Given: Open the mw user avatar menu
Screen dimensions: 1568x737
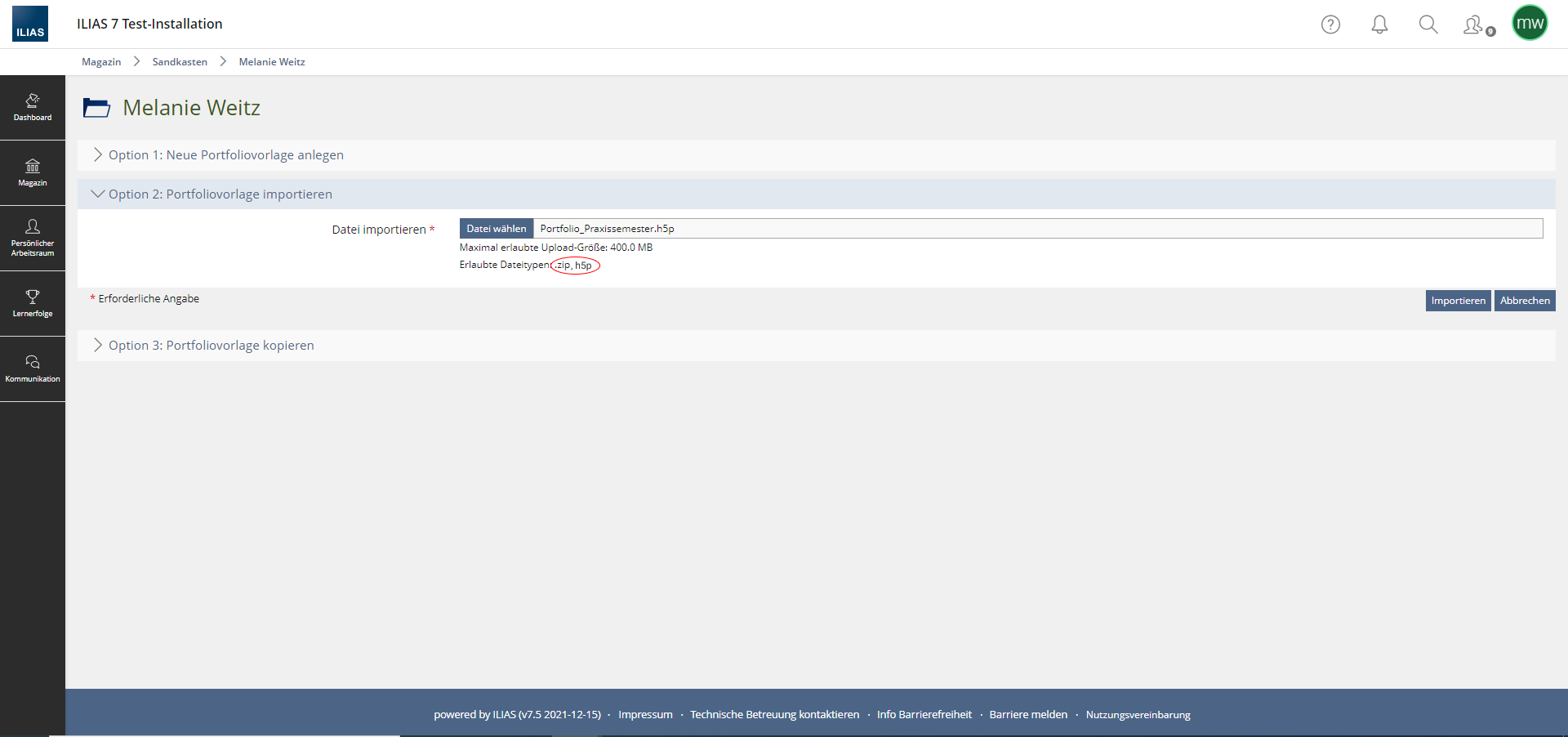Looking at the screenshot, I should tap(1529, 23).
